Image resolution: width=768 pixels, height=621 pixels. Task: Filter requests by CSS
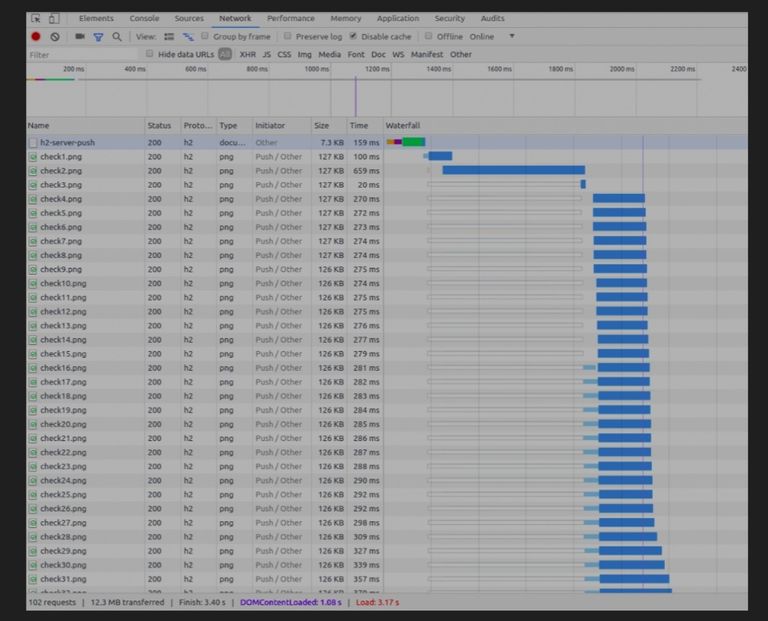(x=285, y=55)
